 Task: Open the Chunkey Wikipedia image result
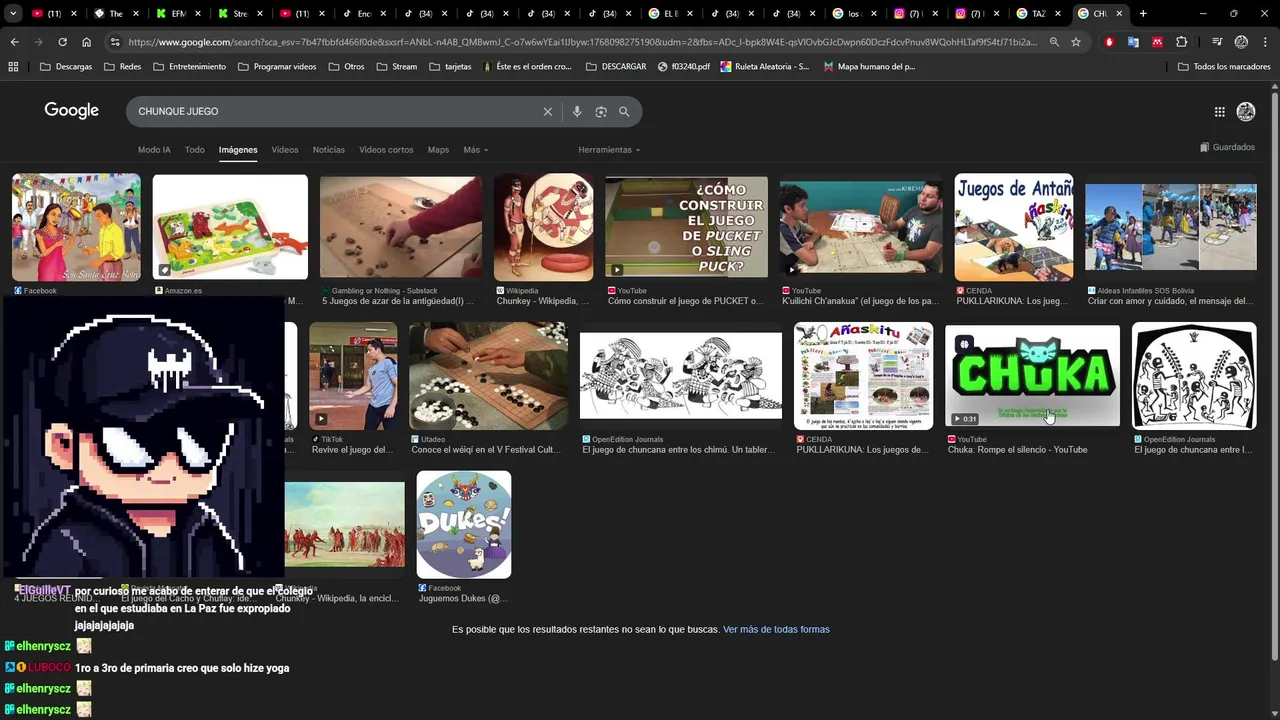click(543, 227)
